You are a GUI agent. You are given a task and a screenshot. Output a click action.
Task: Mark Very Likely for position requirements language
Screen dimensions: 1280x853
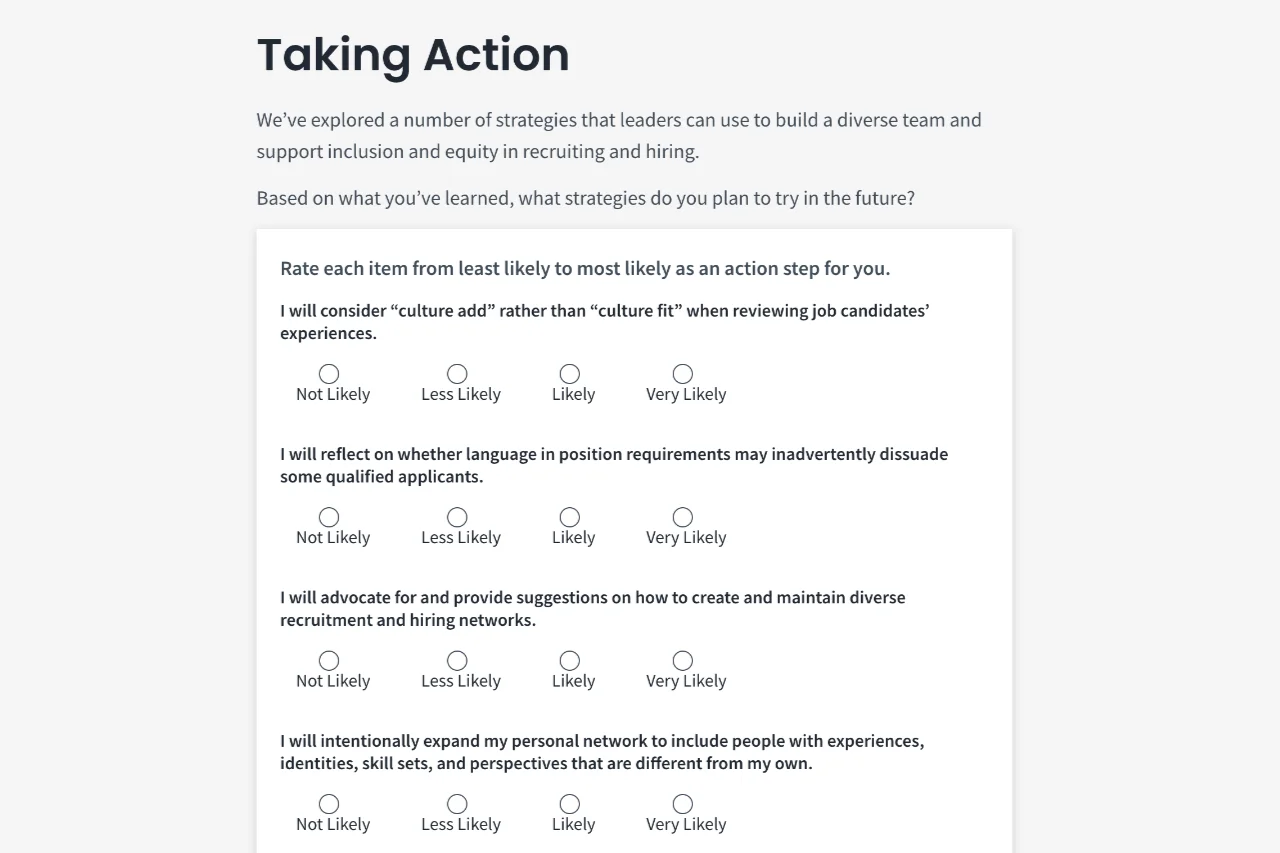tap(683, 517)
